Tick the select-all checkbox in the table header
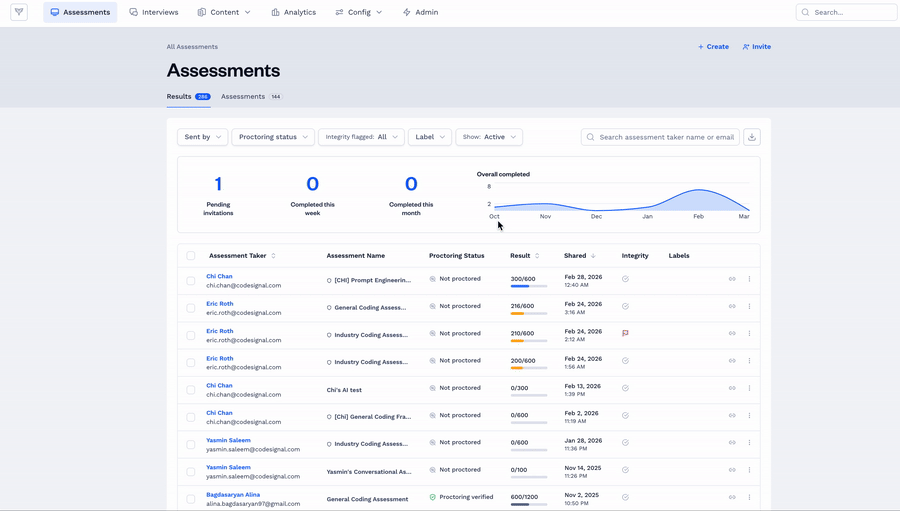 coord(191,256)
